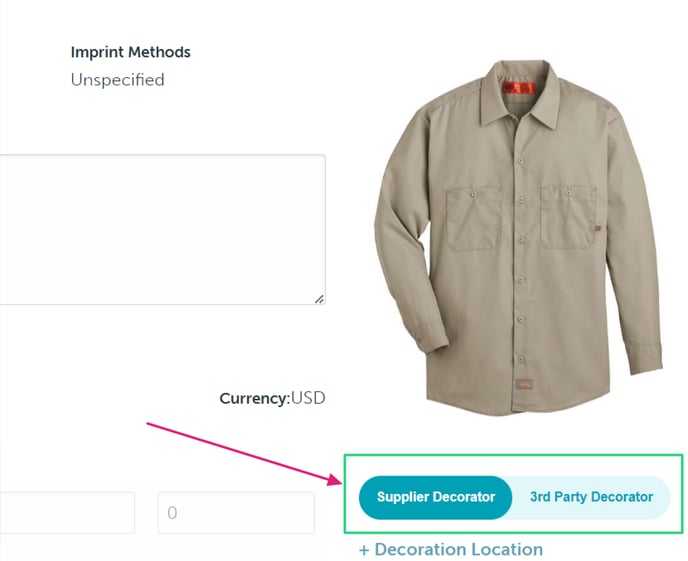The height and width of the screenshot is (561, 688).
Task: Click the Imprint Methods heading
Action: coord(130,52)
